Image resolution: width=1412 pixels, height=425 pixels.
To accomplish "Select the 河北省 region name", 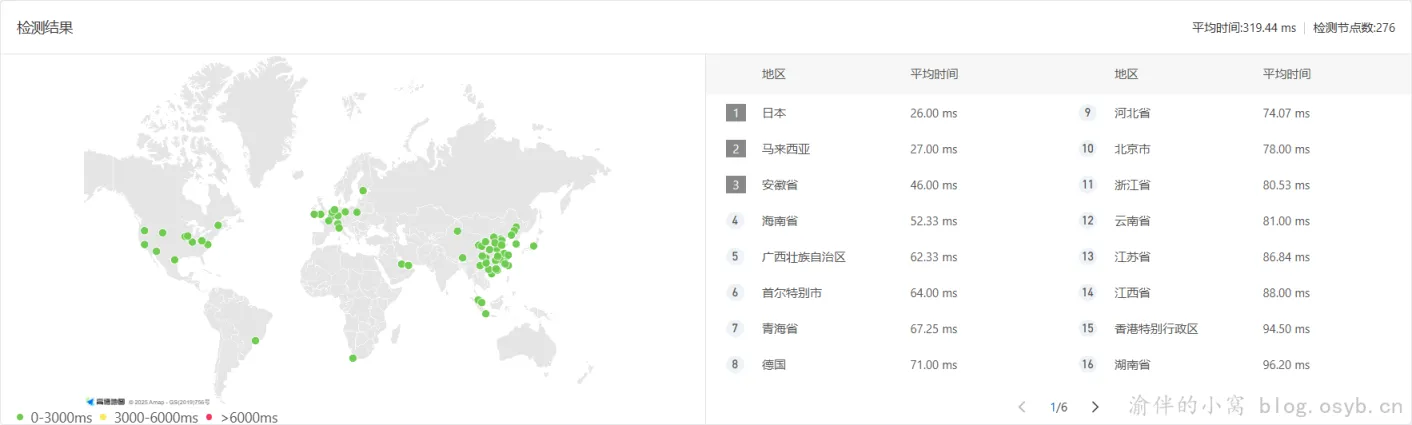I will [x=1132, y=113].
